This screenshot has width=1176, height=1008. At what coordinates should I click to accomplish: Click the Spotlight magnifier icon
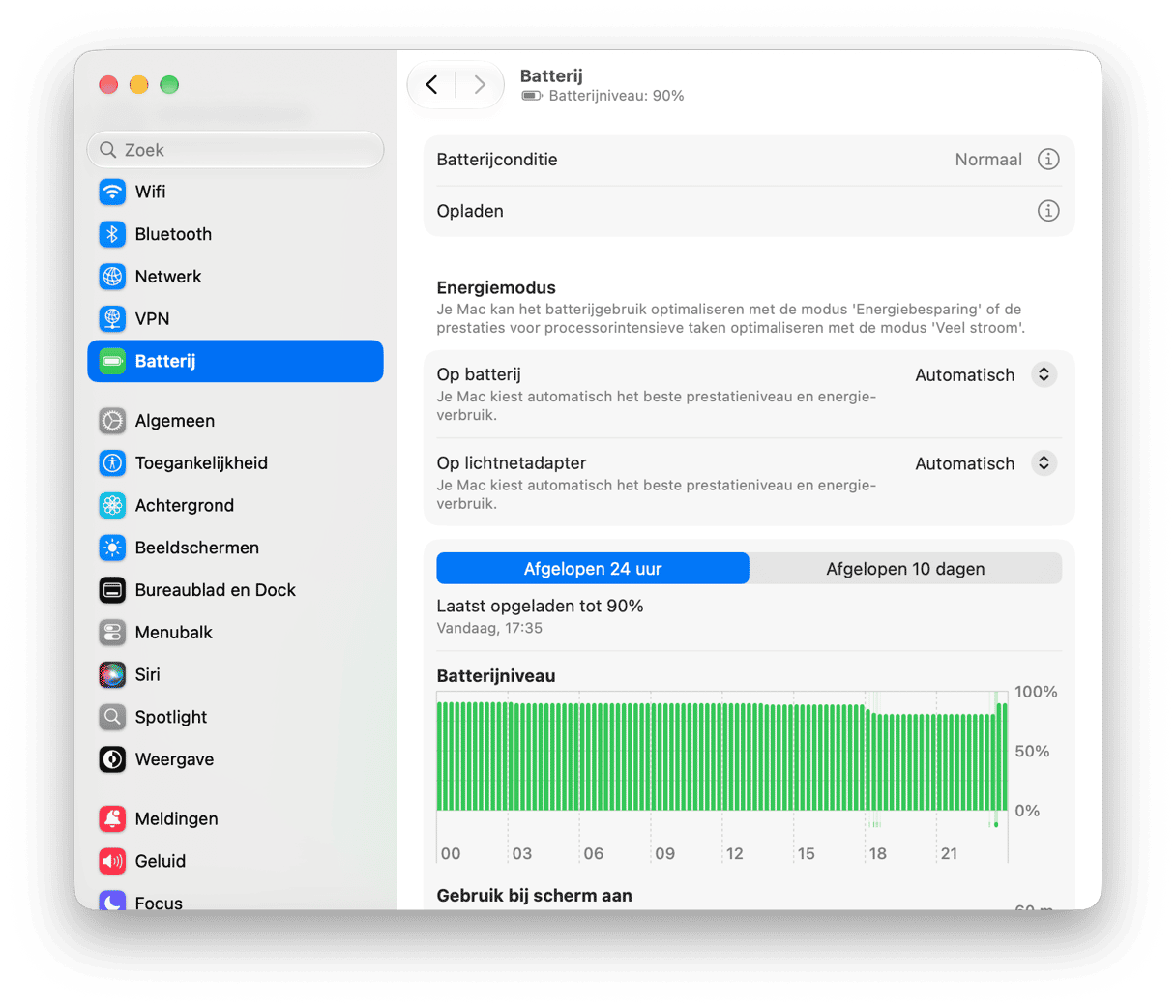click(112, 717)
